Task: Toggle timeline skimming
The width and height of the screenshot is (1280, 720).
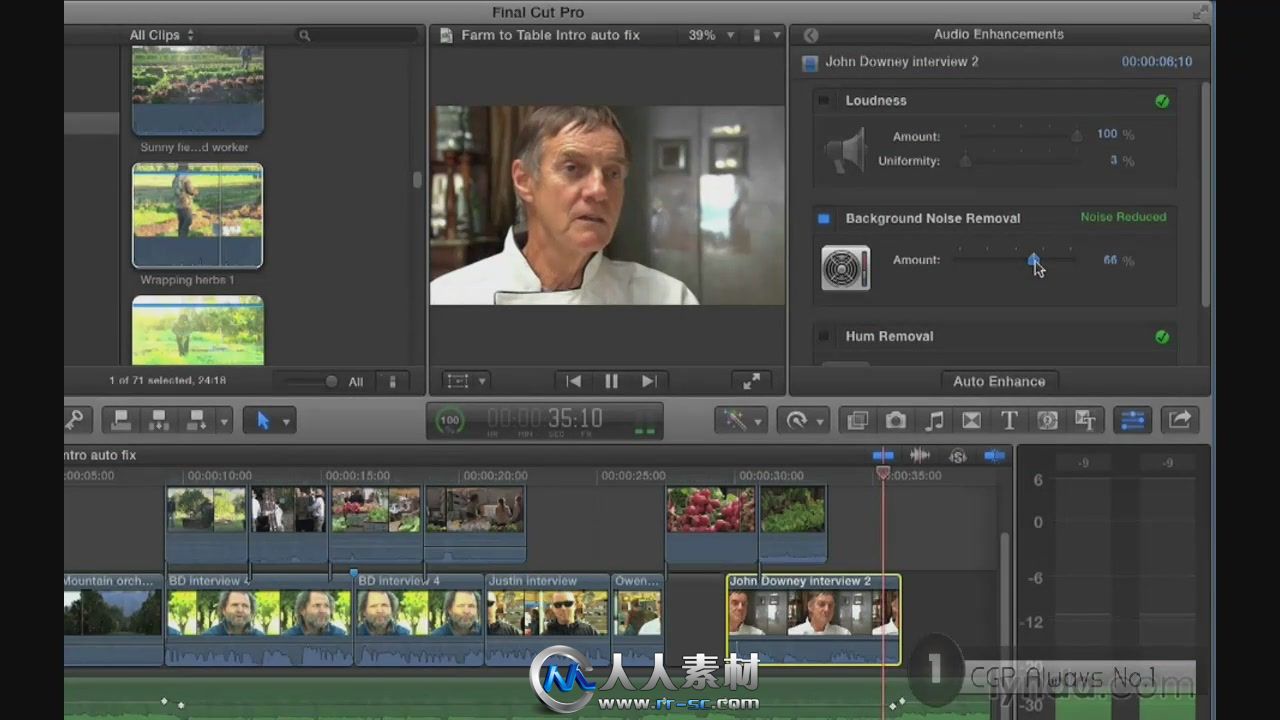Action: pyautogui.click(x=883, y=455)
